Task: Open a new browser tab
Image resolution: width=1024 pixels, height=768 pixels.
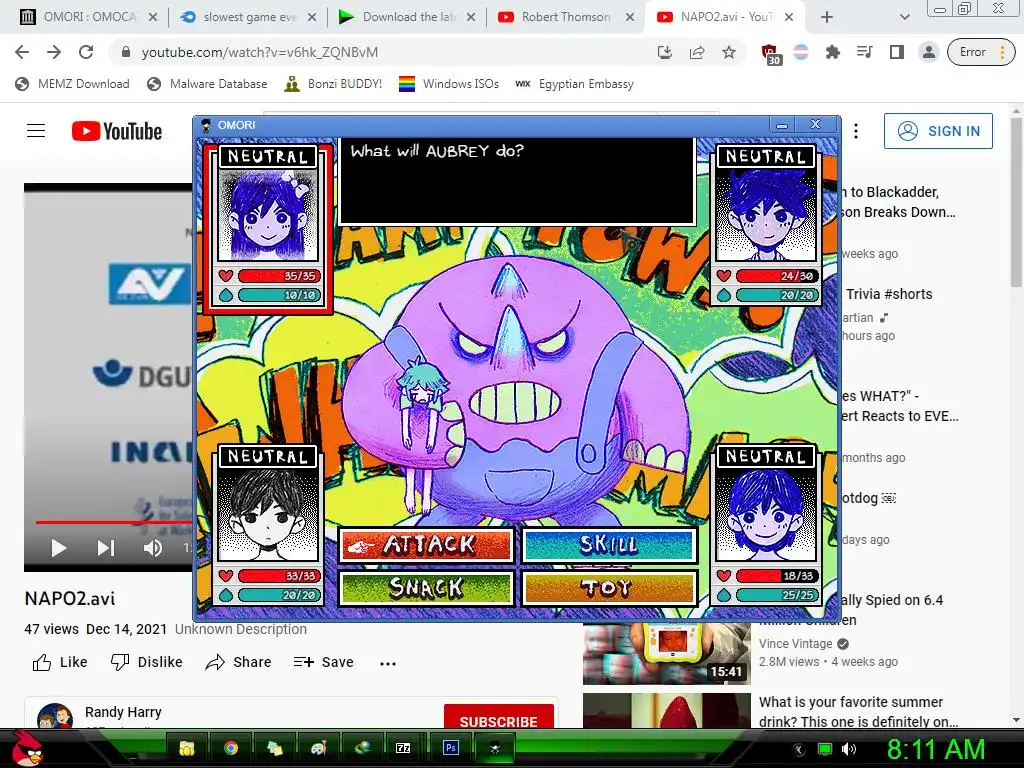Action: pyautogui.click(x=827, y=18)
